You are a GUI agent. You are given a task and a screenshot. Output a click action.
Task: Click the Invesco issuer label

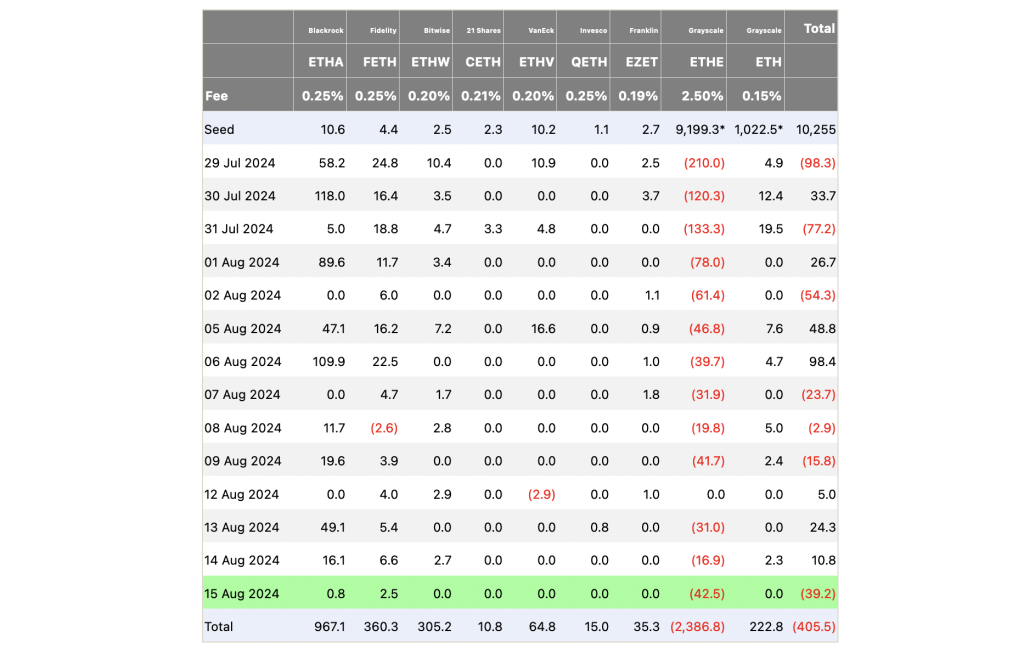tap(594, 31)
